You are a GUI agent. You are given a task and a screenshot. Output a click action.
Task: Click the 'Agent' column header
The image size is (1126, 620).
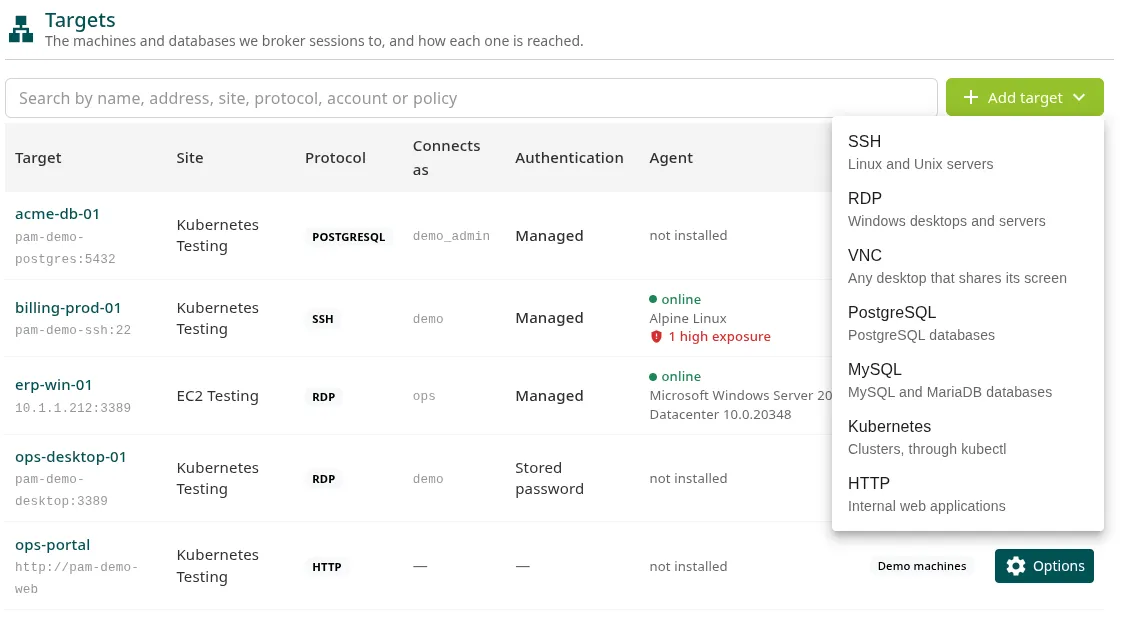[x=671, y=157]
